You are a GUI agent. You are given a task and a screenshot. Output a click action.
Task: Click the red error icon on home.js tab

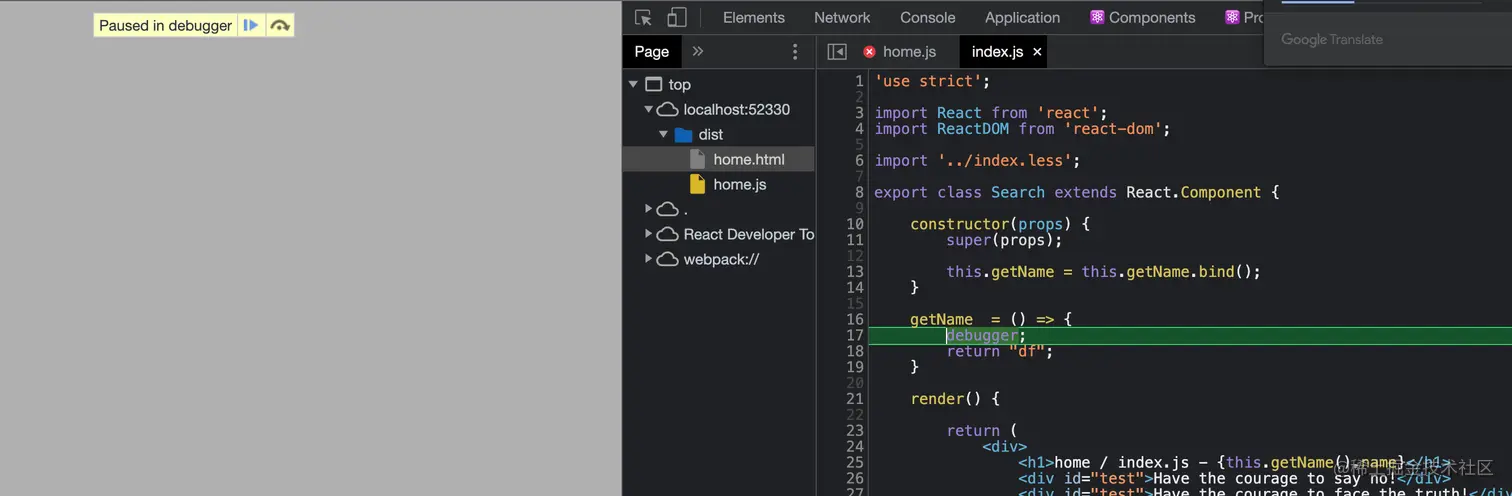[x=869, y=51]
